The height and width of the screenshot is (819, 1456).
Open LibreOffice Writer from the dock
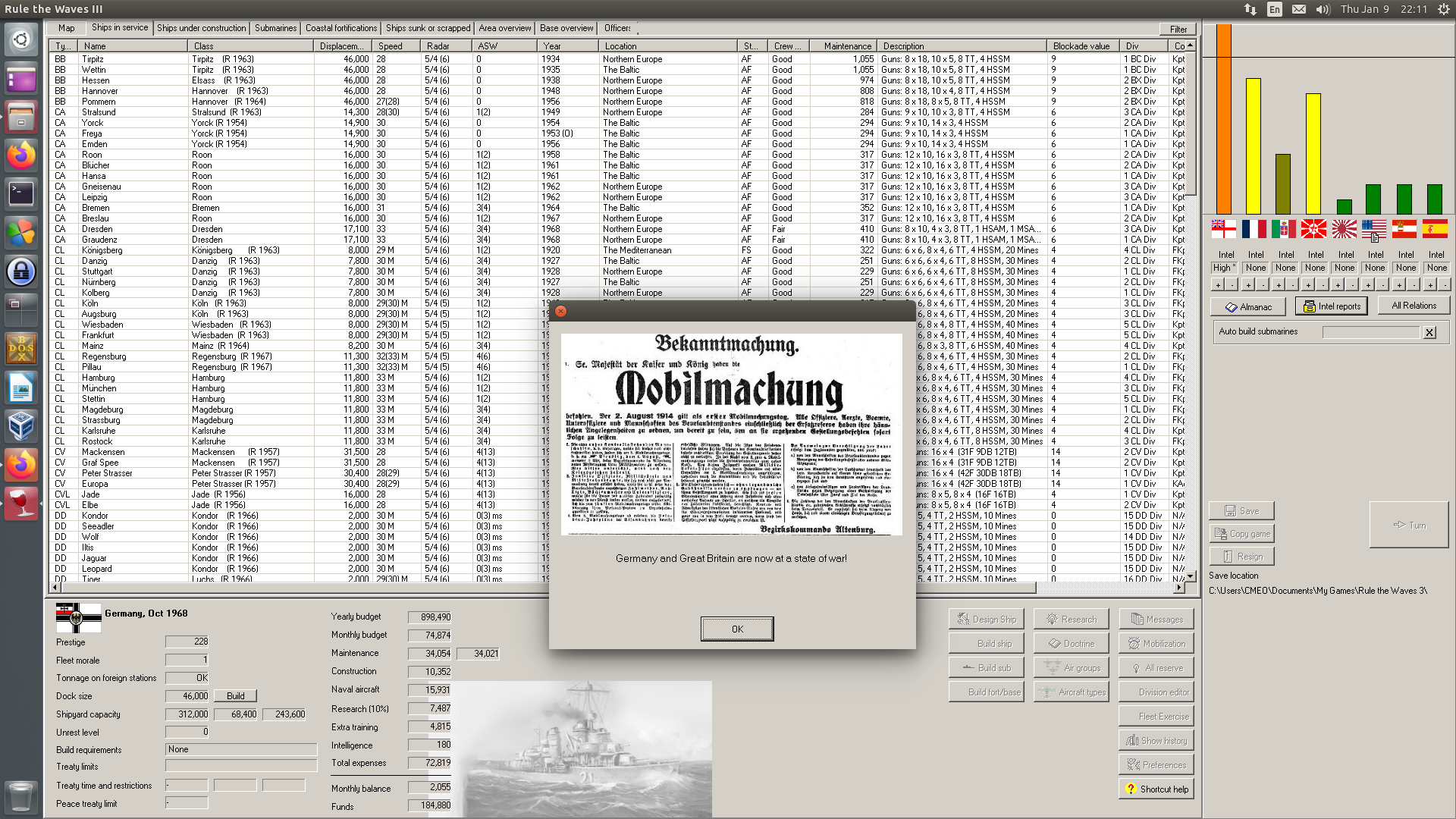click(x=21, y=388)
